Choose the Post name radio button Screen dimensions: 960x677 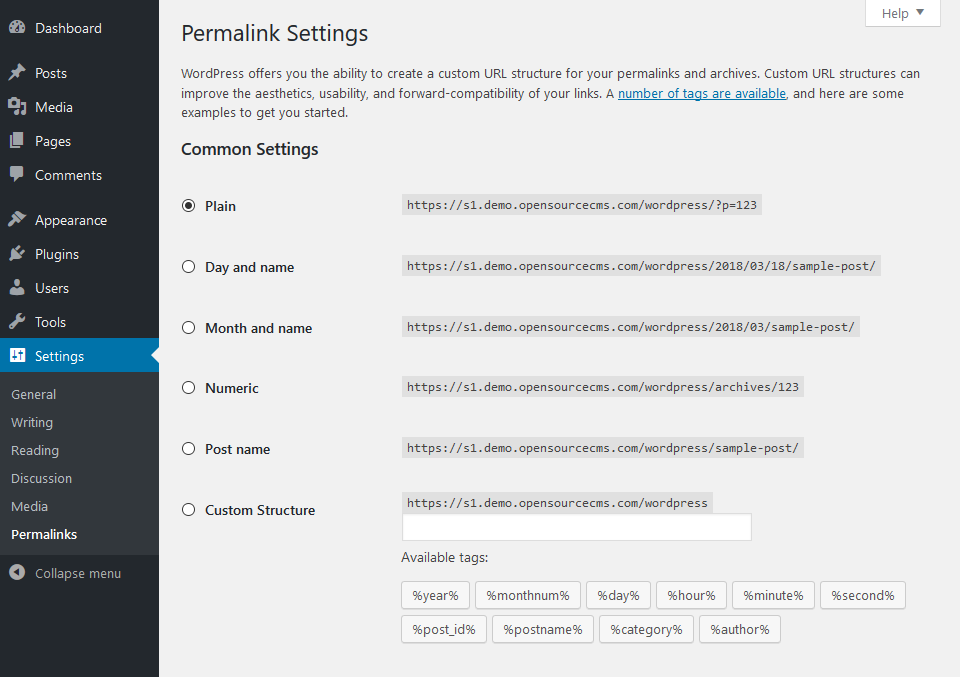[189, 449]
